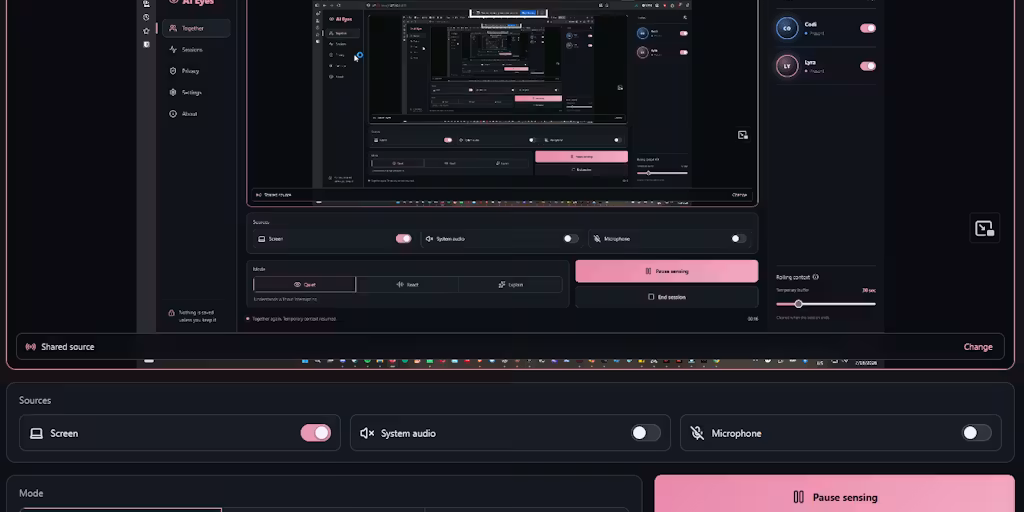
Task: Click the large muted System audio speaker icon
Action: pos(367,433)
